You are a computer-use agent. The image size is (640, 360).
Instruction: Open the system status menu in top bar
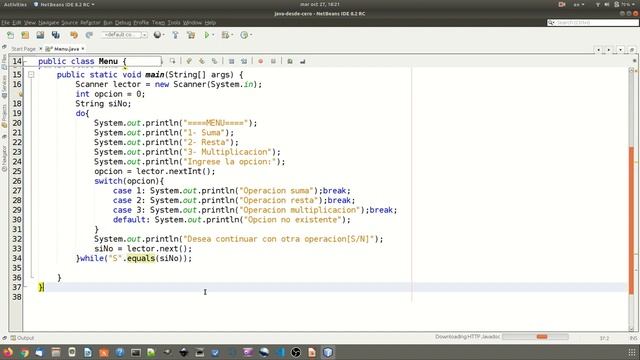point(616,4)
